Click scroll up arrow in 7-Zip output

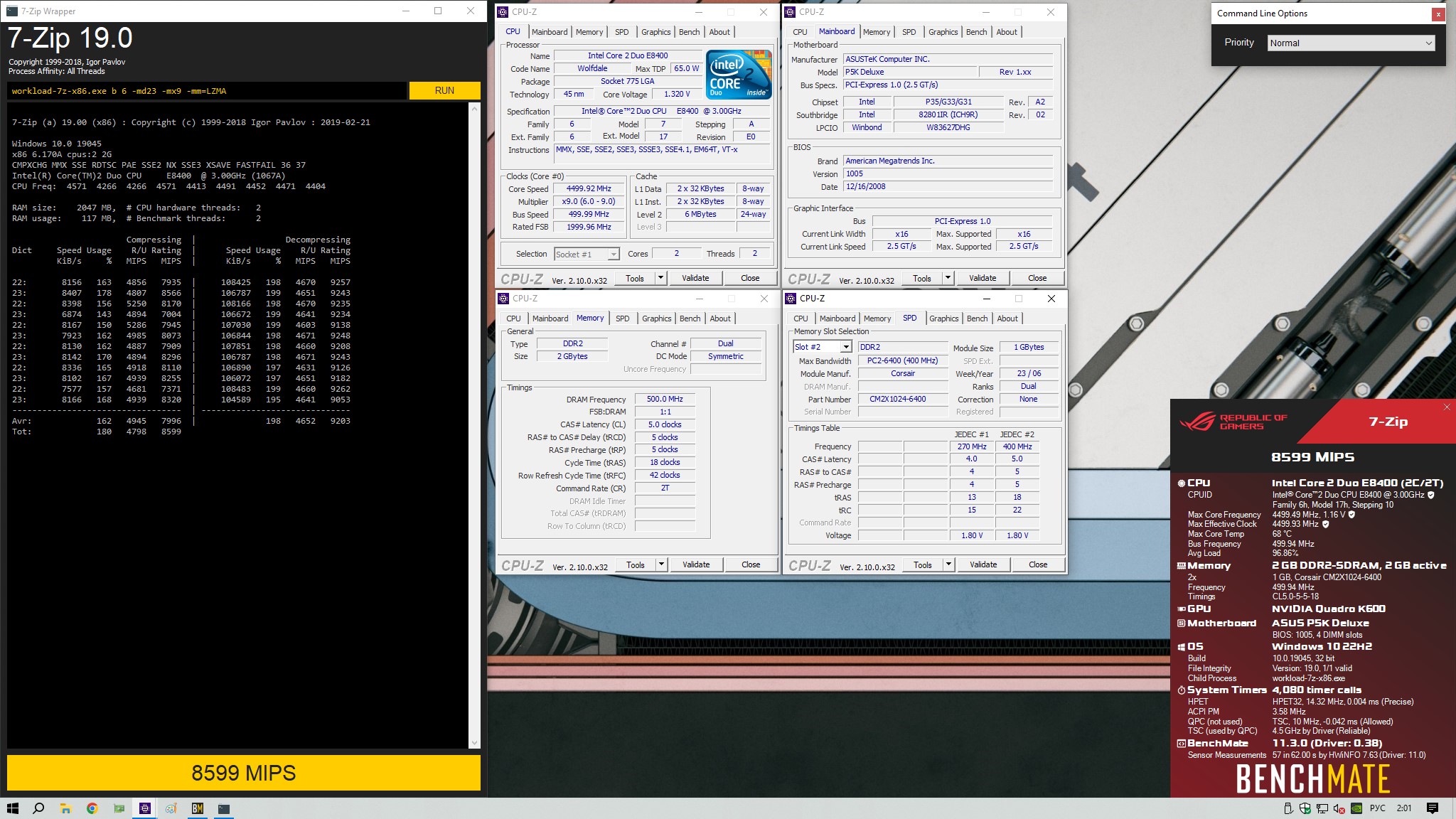[475, 109]
